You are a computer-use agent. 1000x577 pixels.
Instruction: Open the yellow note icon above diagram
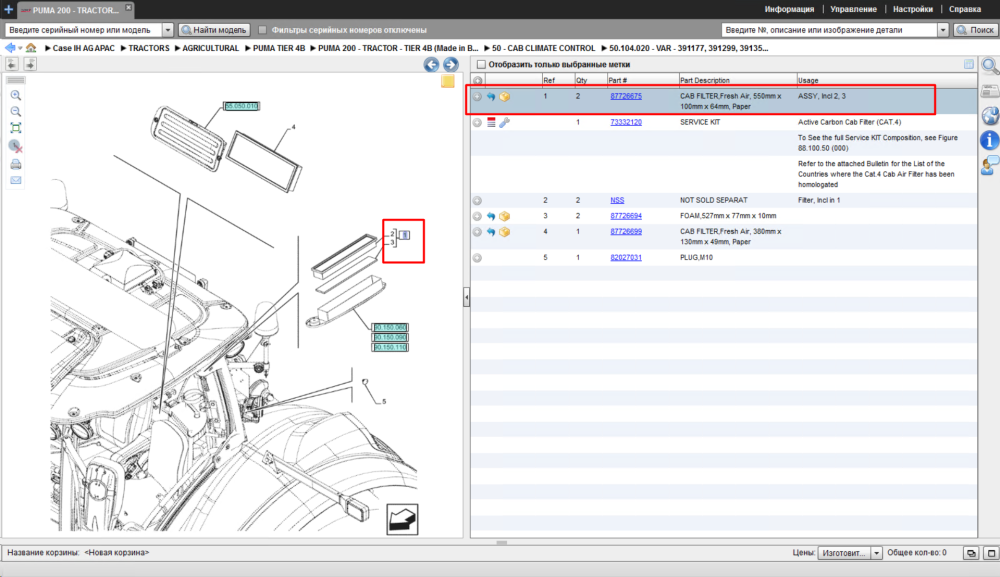pyautogui.click(x=448, y=82)
